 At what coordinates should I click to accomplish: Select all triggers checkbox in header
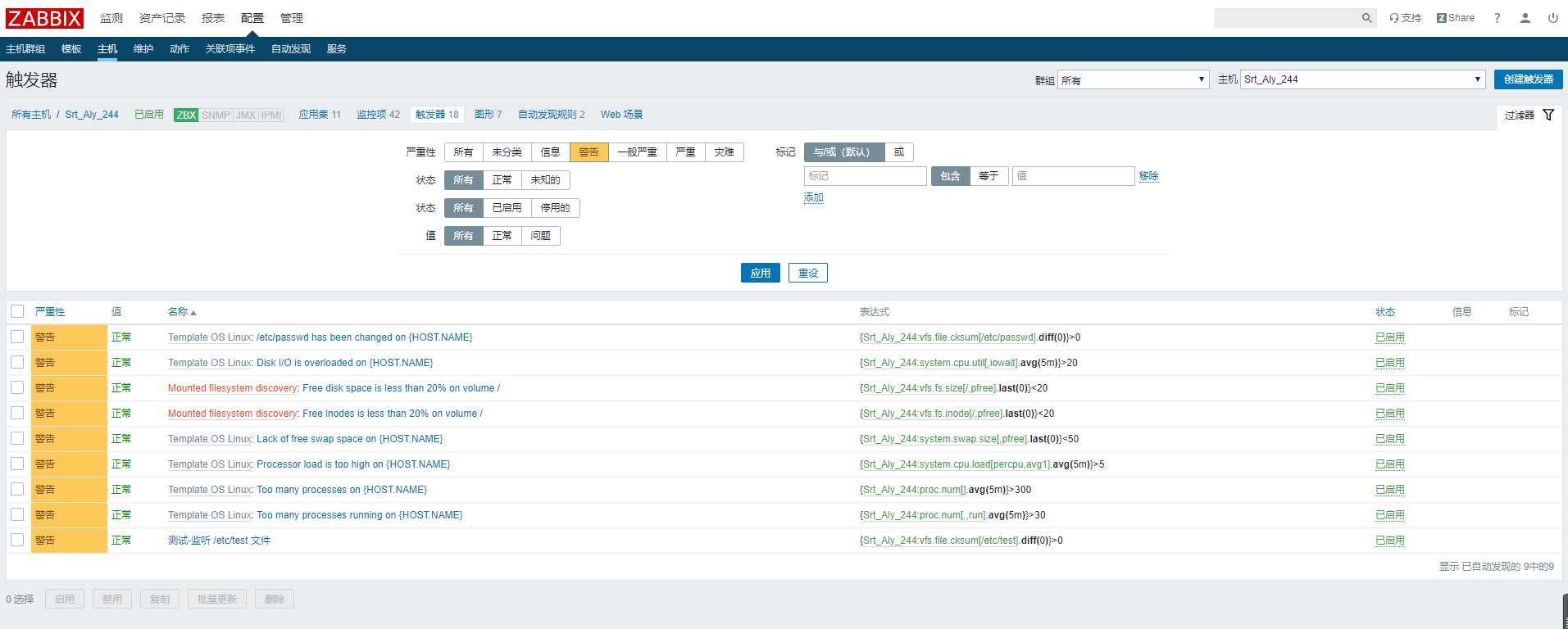click(x=17, y=311)
